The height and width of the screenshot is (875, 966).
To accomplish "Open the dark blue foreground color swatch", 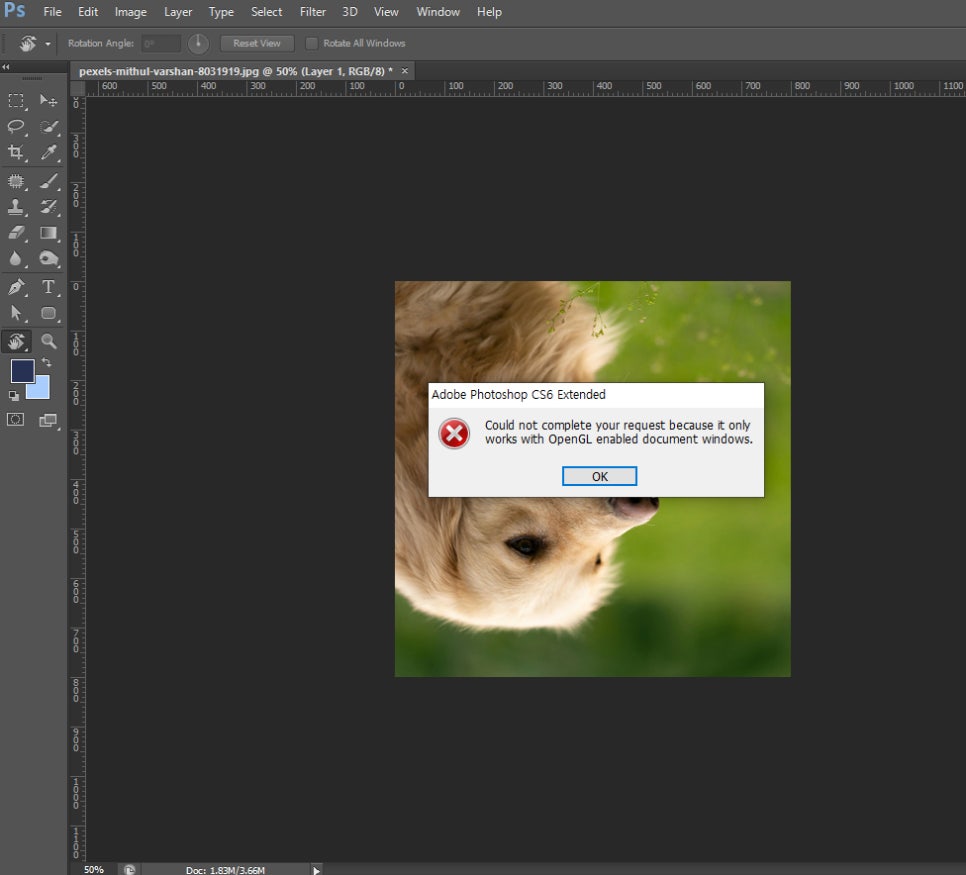I will click(x=23, y=371).
